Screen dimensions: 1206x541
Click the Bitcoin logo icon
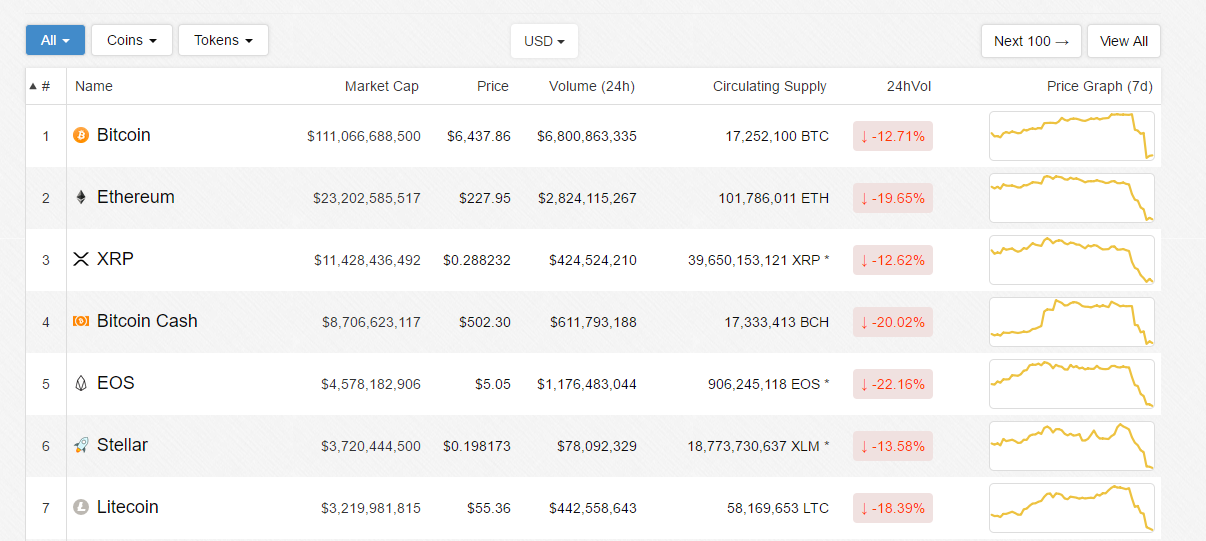click(81, 135)
